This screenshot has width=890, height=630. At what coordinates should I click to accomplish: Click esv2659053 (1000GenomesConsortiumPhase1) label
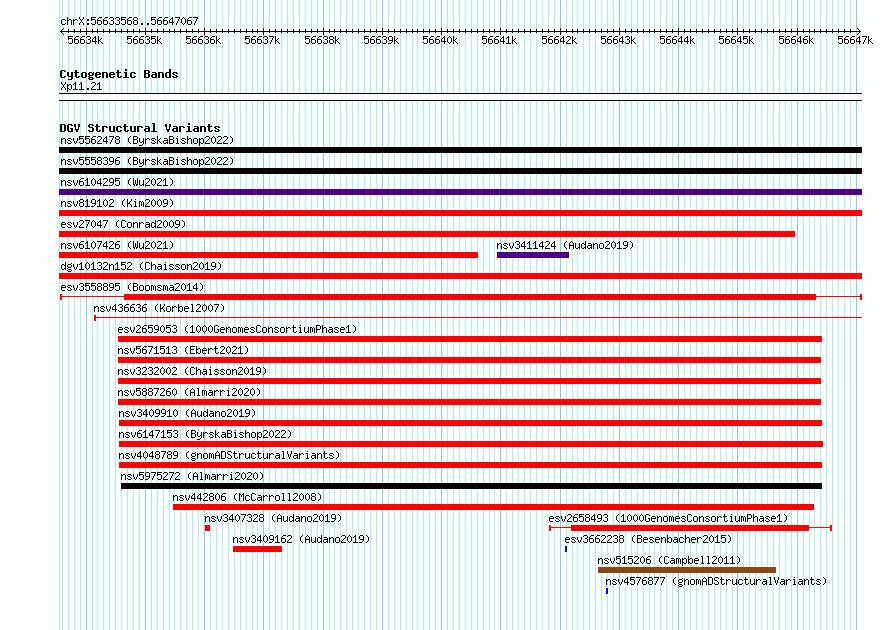tap(237, 329)
